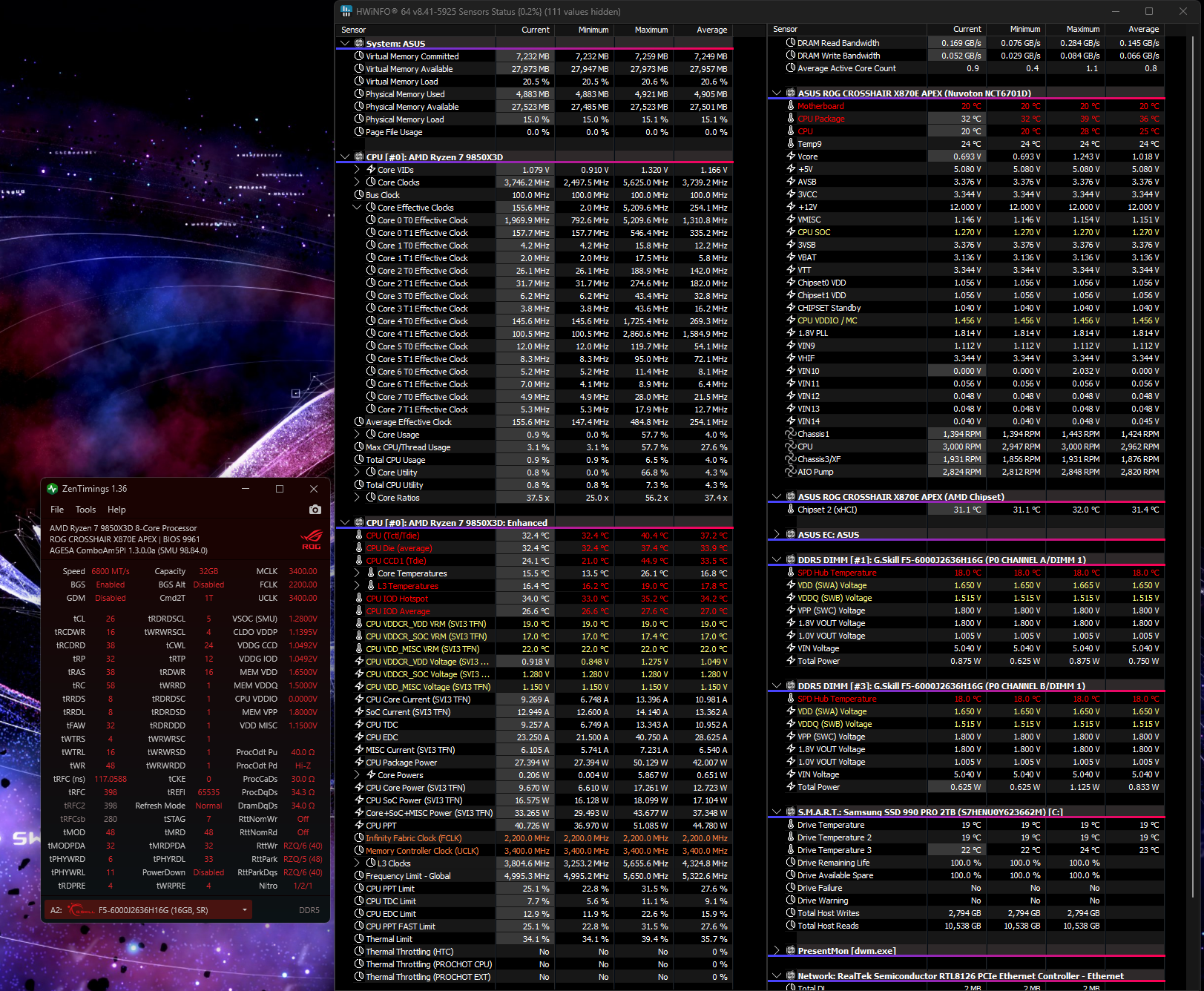The height and width of the screenshot is (991, 1204).
Task: Click the tRFC (ns) 117.0588 value in ZenTimings
Action: (111, 779)
